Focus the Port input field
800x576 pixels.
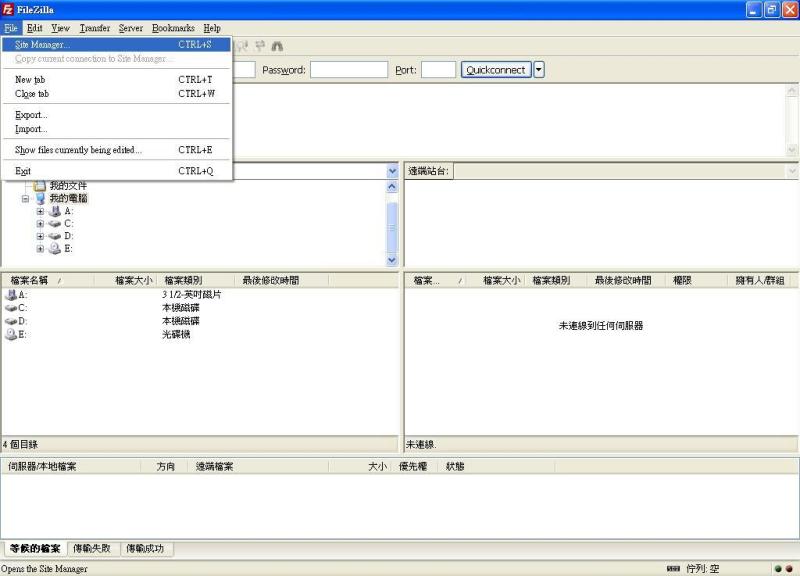438,69
